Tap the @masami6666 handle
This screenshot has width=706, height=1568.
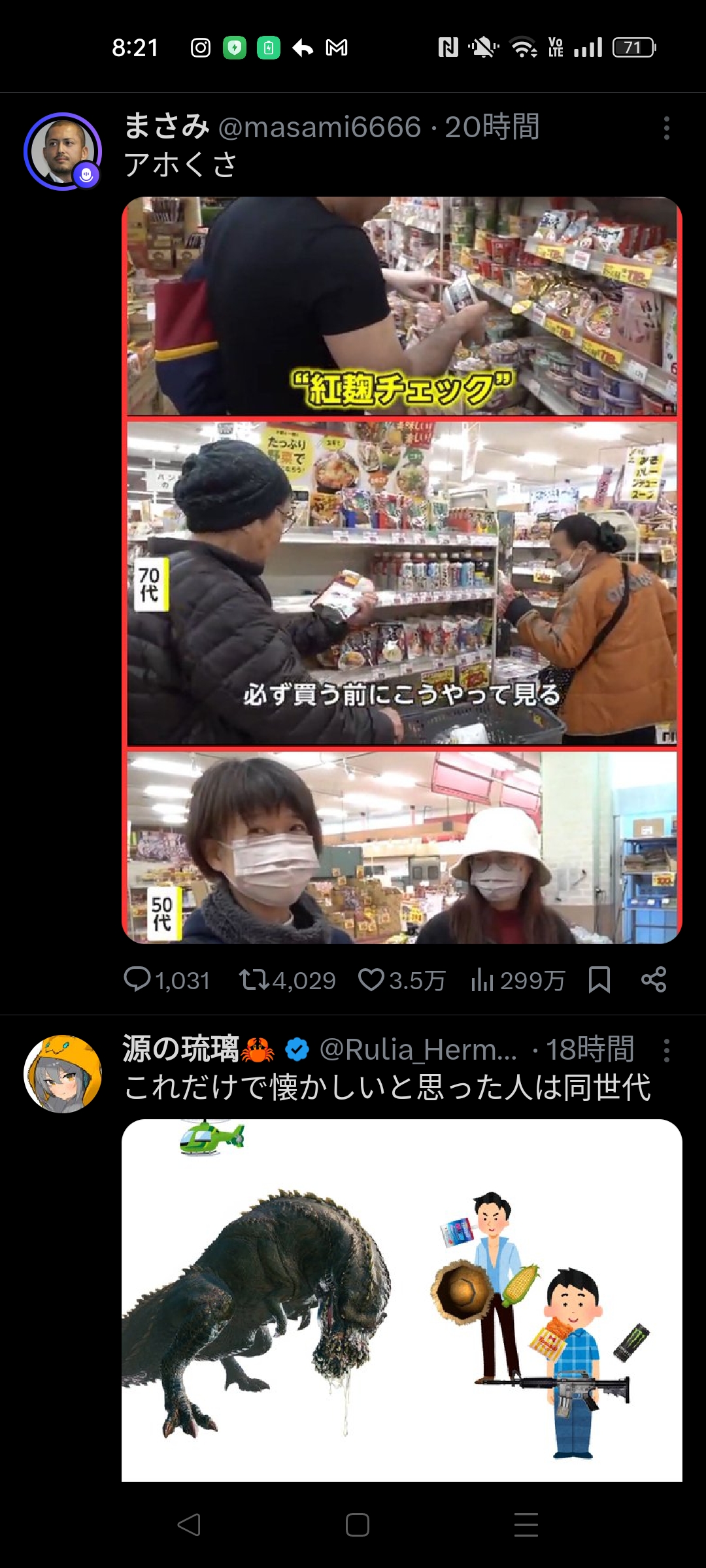[x=320, y=127]
